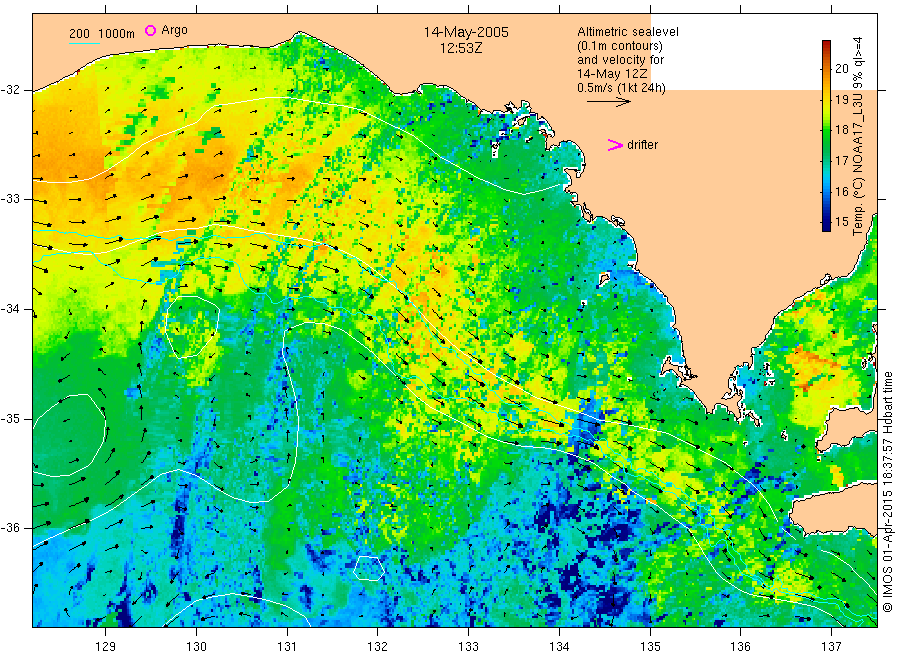Click the color bar label '19'

click(x=841, y=99)
